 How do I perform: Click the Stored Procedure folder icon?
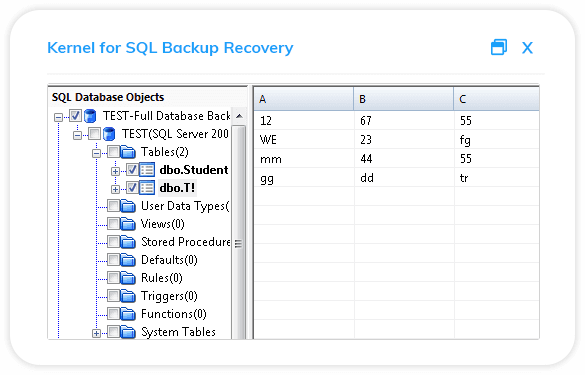pos(128,242)
